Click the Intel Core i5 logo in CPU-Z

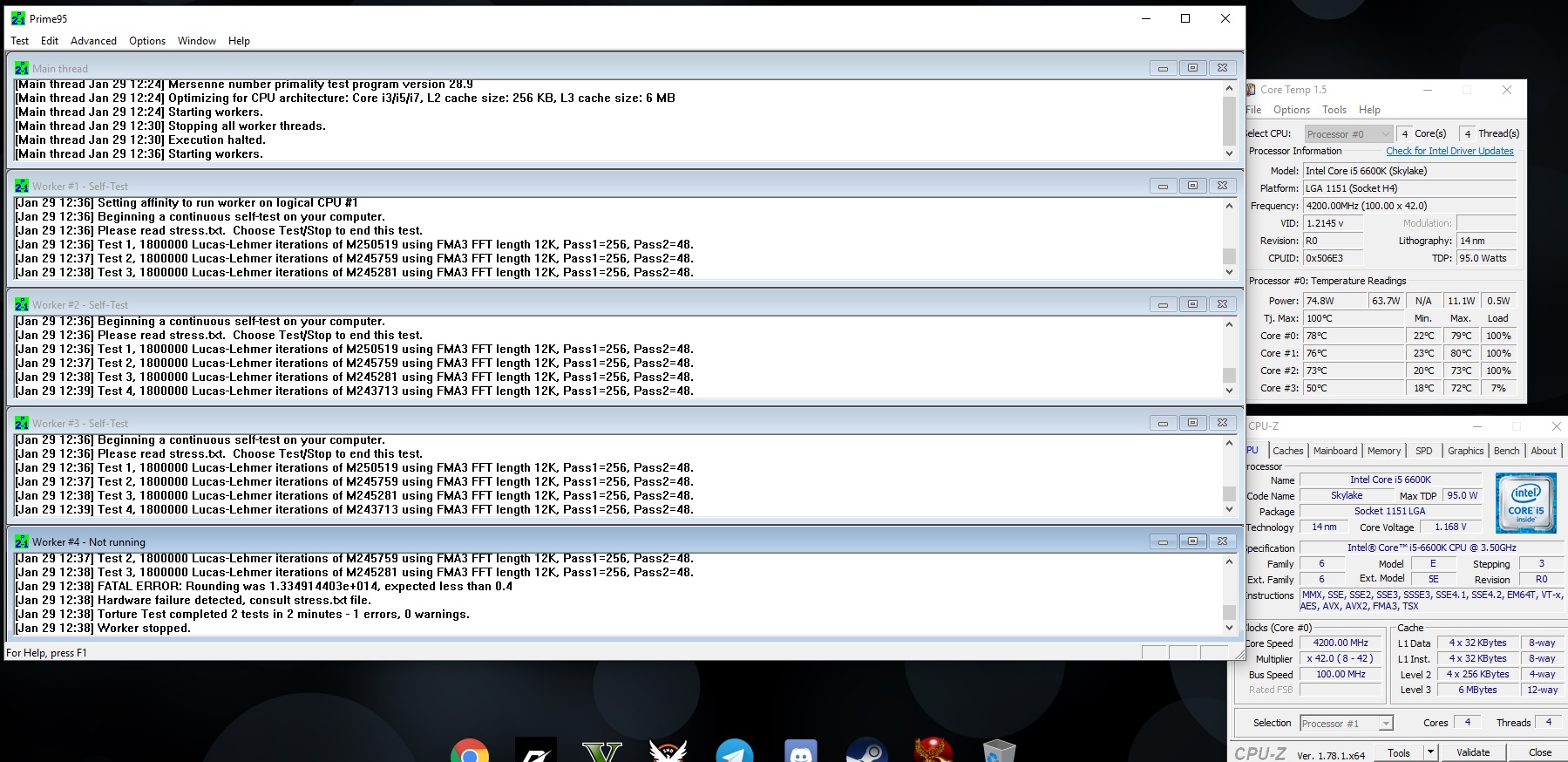pos(1526,503)
